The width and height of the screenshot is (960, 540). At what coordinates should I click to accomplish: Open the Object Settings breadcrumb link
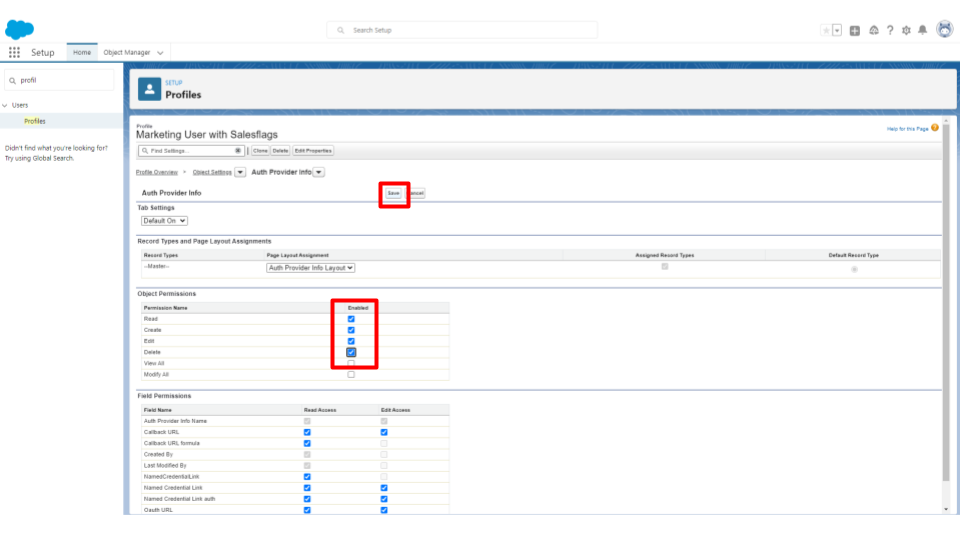(x=212, y=173)
